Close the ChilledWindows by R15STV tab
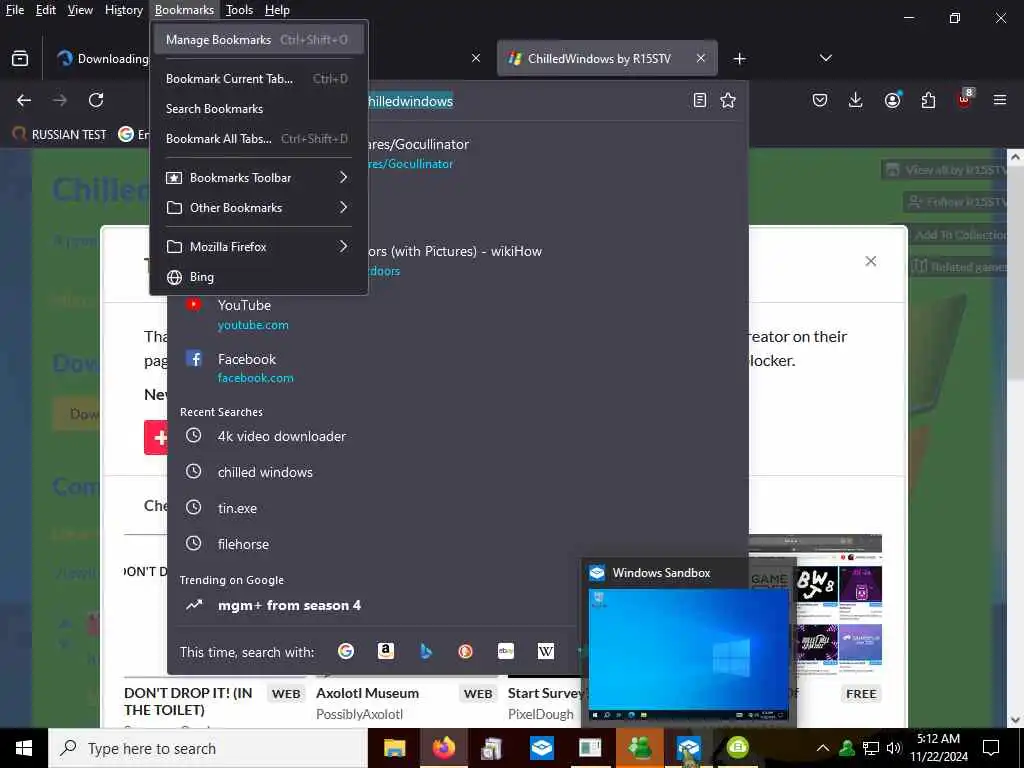This screenshot has height=768, width=1024. click(x=701, y=58)
